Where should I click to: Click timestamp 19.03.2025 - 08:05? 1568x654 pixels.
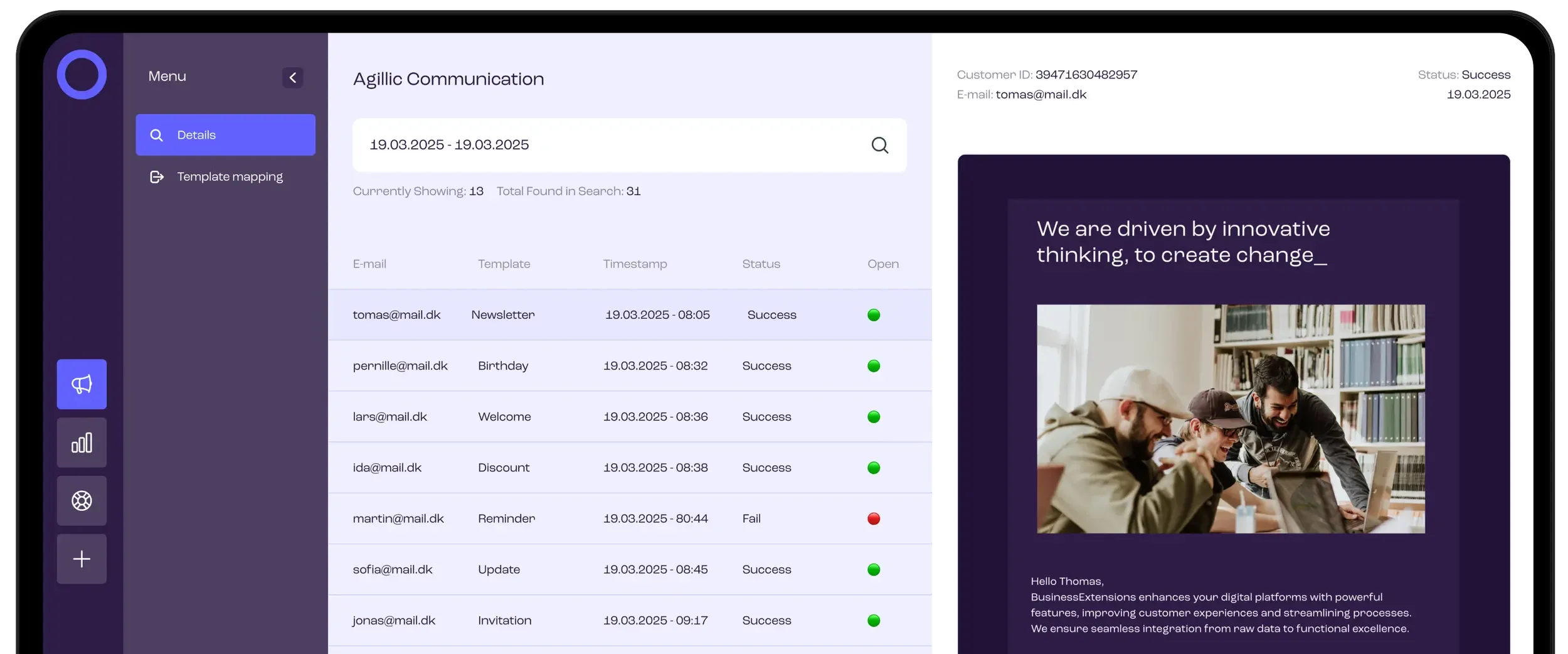[657, 315]
